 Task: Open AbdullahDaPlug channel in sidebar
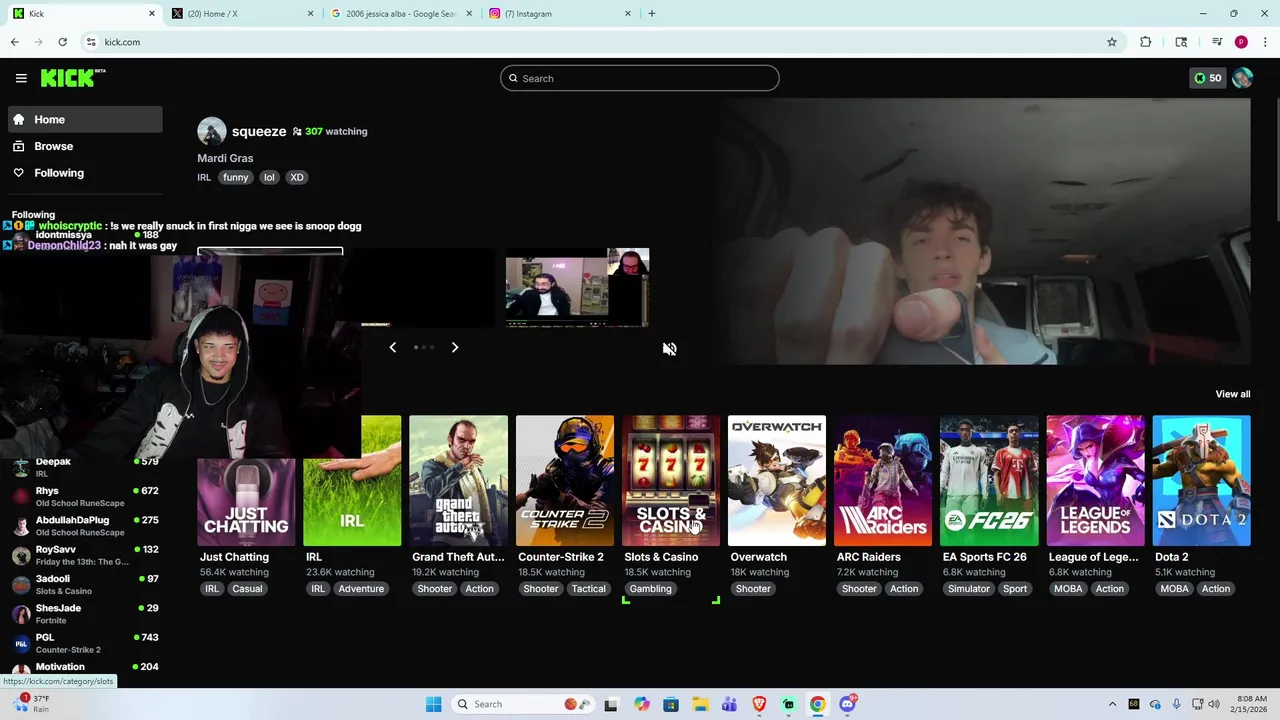(x=85, y=526)
